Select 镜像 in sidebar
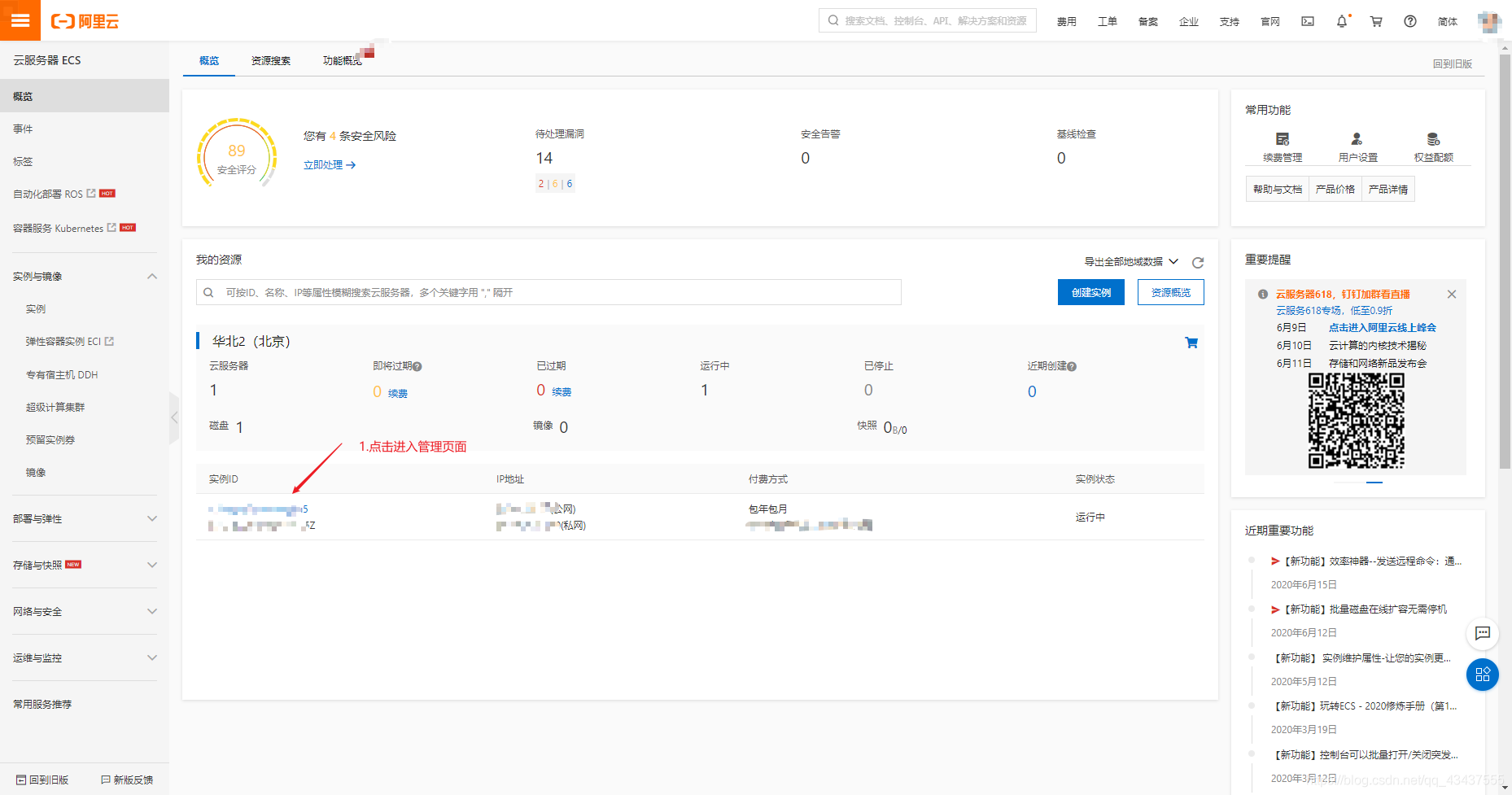Image resolution: width=1512 pixels, height=795 pixels. coord(36,472)
